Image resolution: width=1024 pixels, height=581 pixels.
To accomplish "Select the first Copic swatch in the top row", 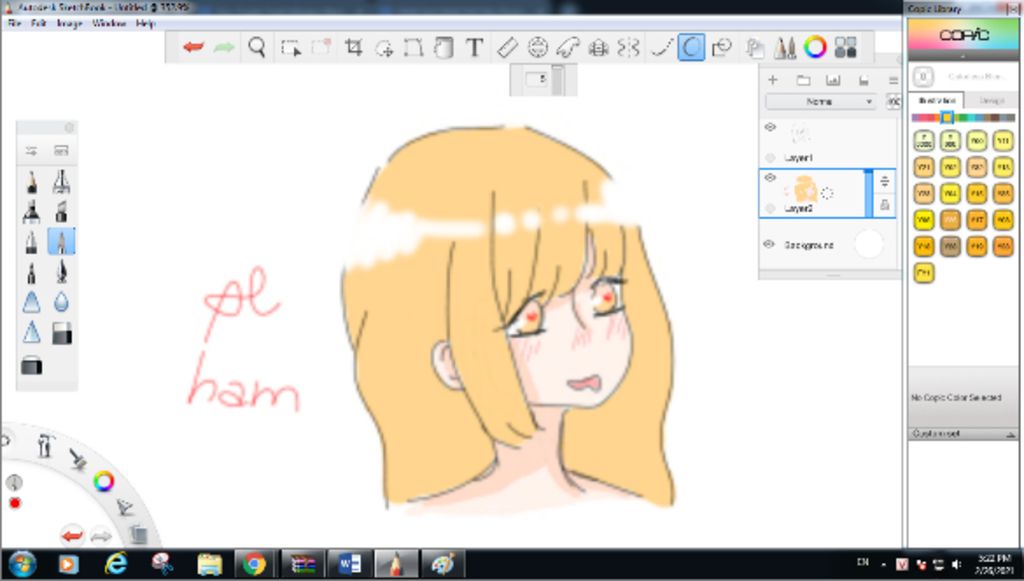I will point(923,140).
